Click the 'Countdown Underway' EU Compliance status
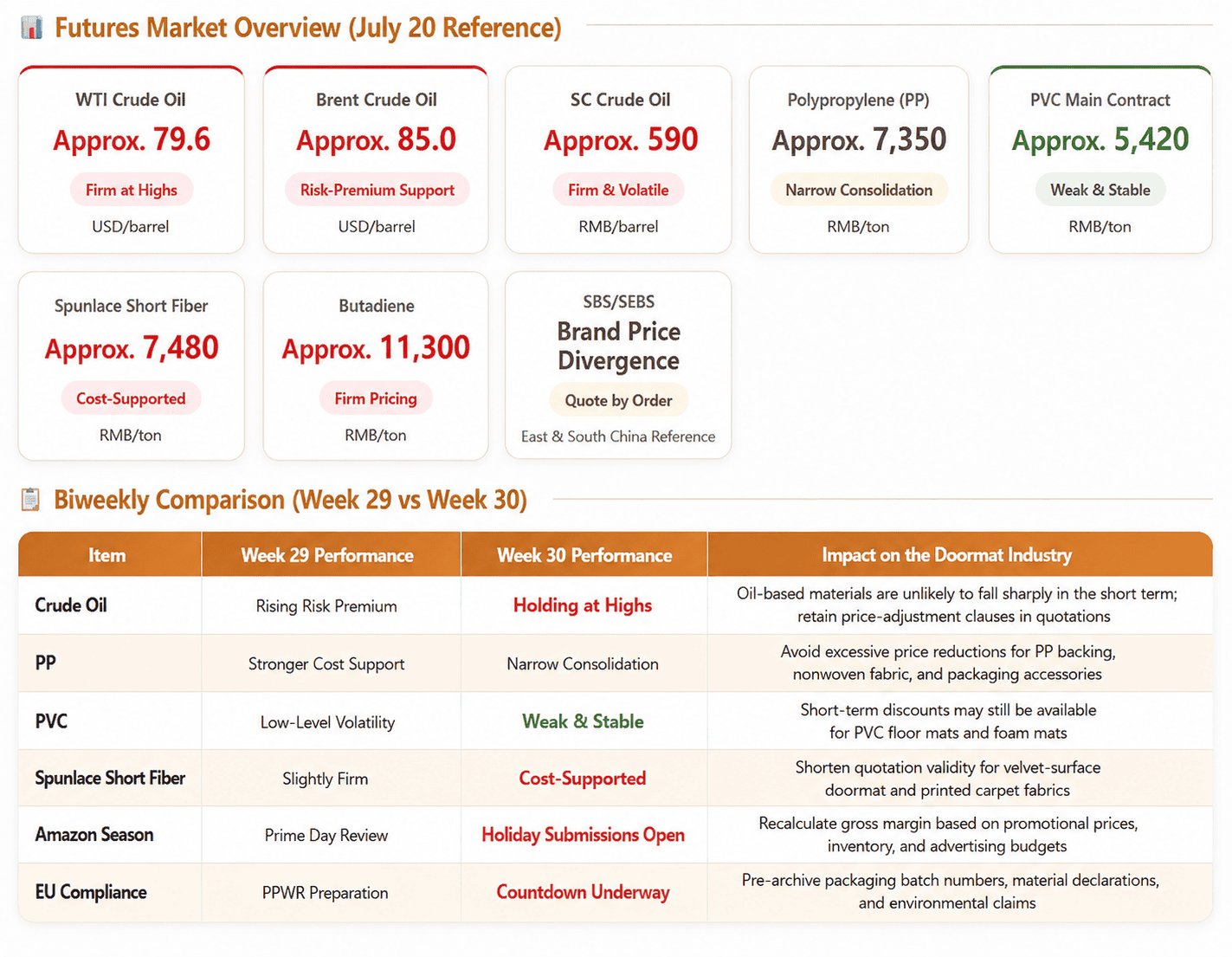Screen dimensions: 1232x957 pos(584,892)
